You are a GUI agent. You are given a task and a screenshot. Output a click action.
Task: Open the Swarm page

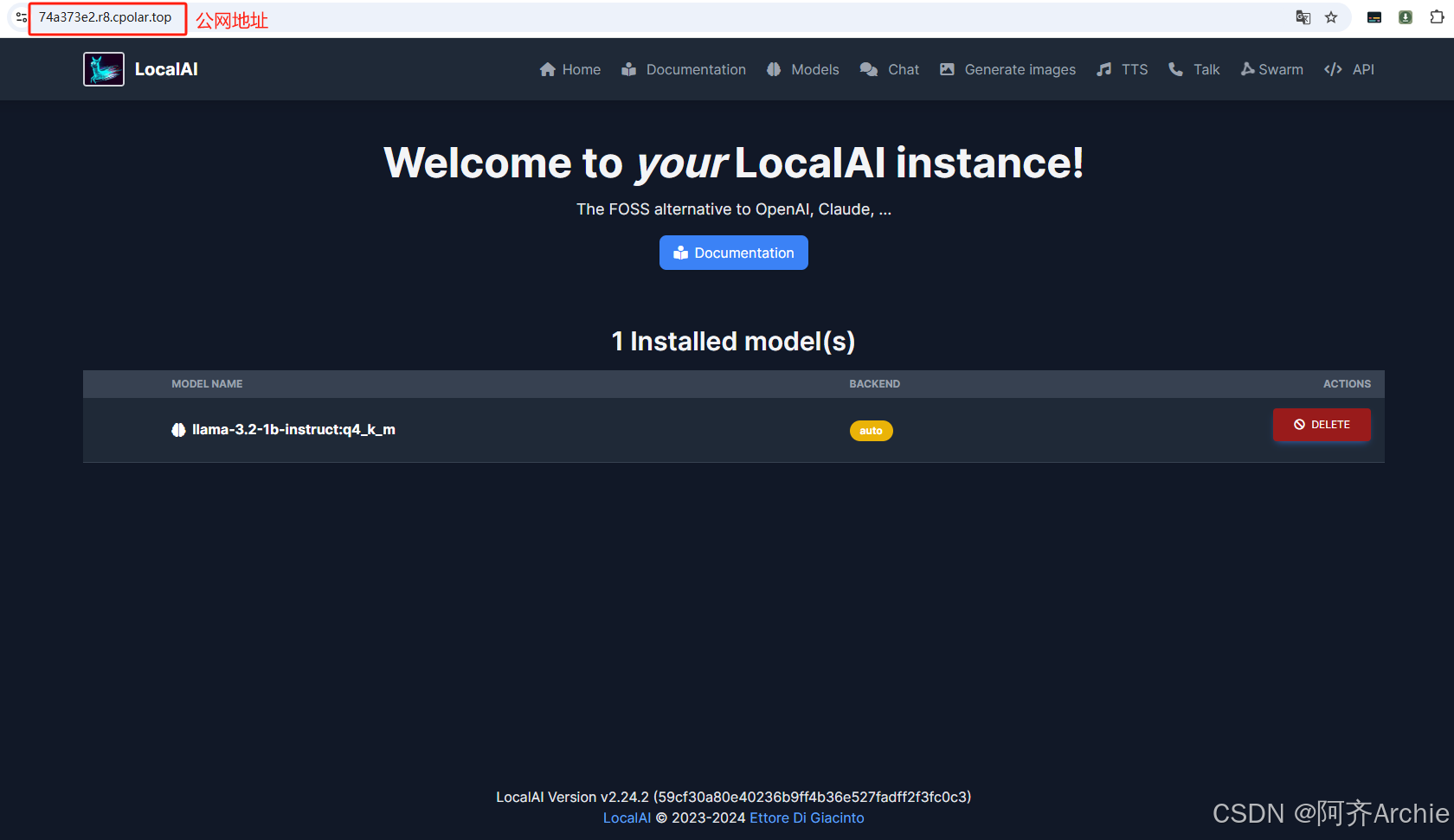click(1272, 69)
